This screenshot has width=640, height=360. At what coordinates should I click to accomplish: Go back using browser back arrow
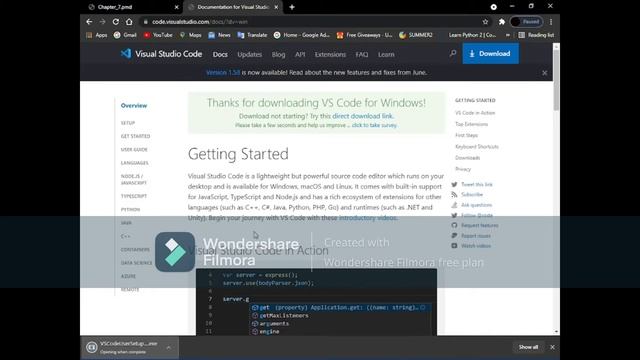(x=89, y=22)
